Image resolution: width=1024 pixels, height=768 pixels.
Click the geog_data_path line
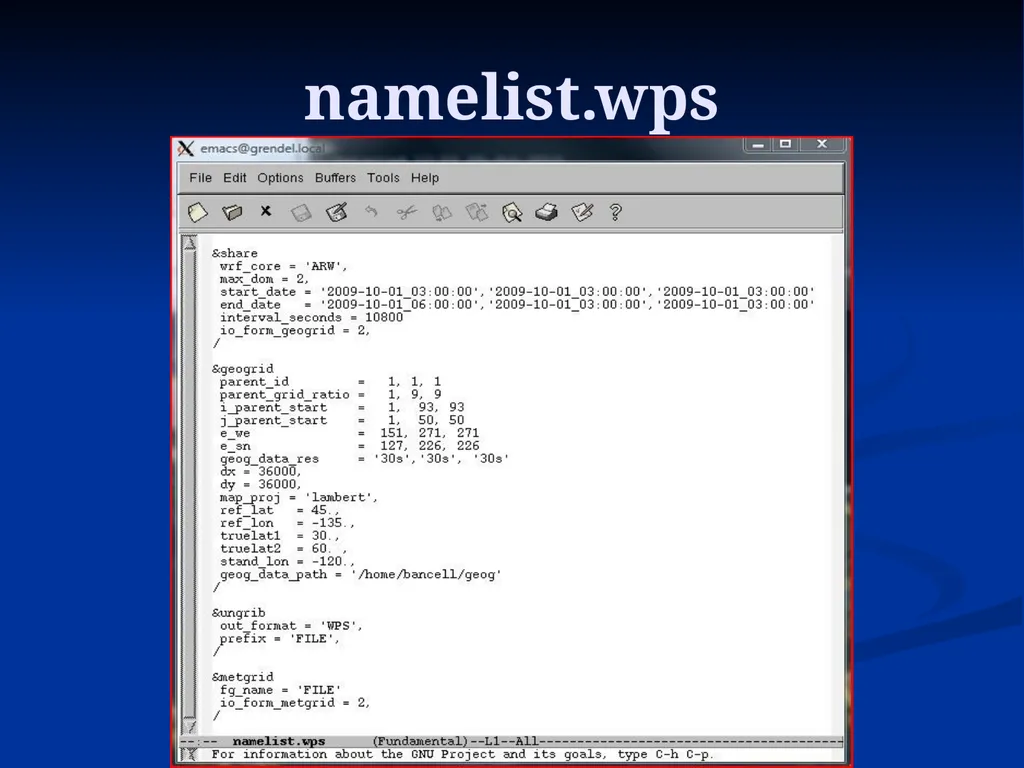(360, 575)
